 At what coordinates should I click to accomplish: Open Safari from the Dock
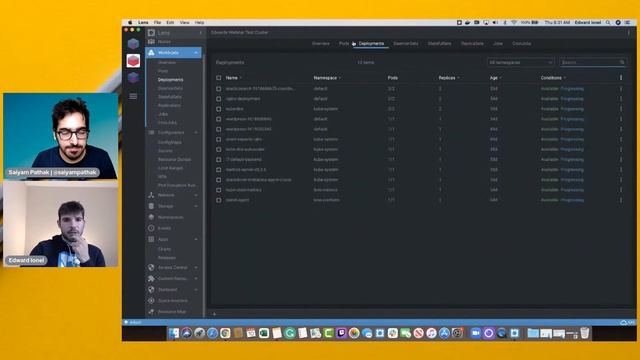pos(212,333)
